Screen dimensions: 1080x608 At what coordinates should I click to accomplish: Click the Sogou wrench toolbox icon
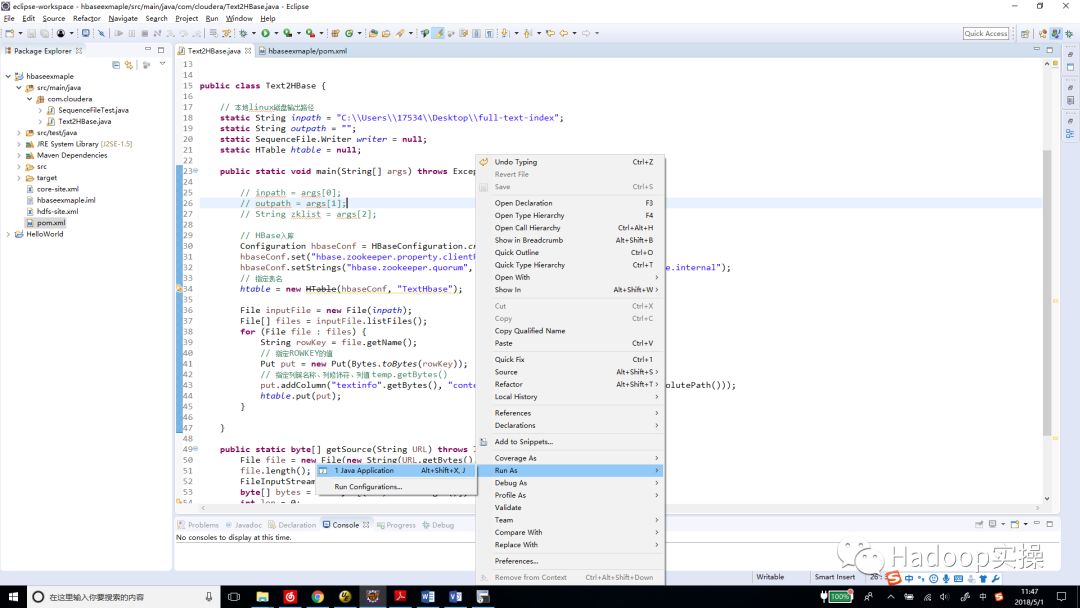tap(996, 578)
